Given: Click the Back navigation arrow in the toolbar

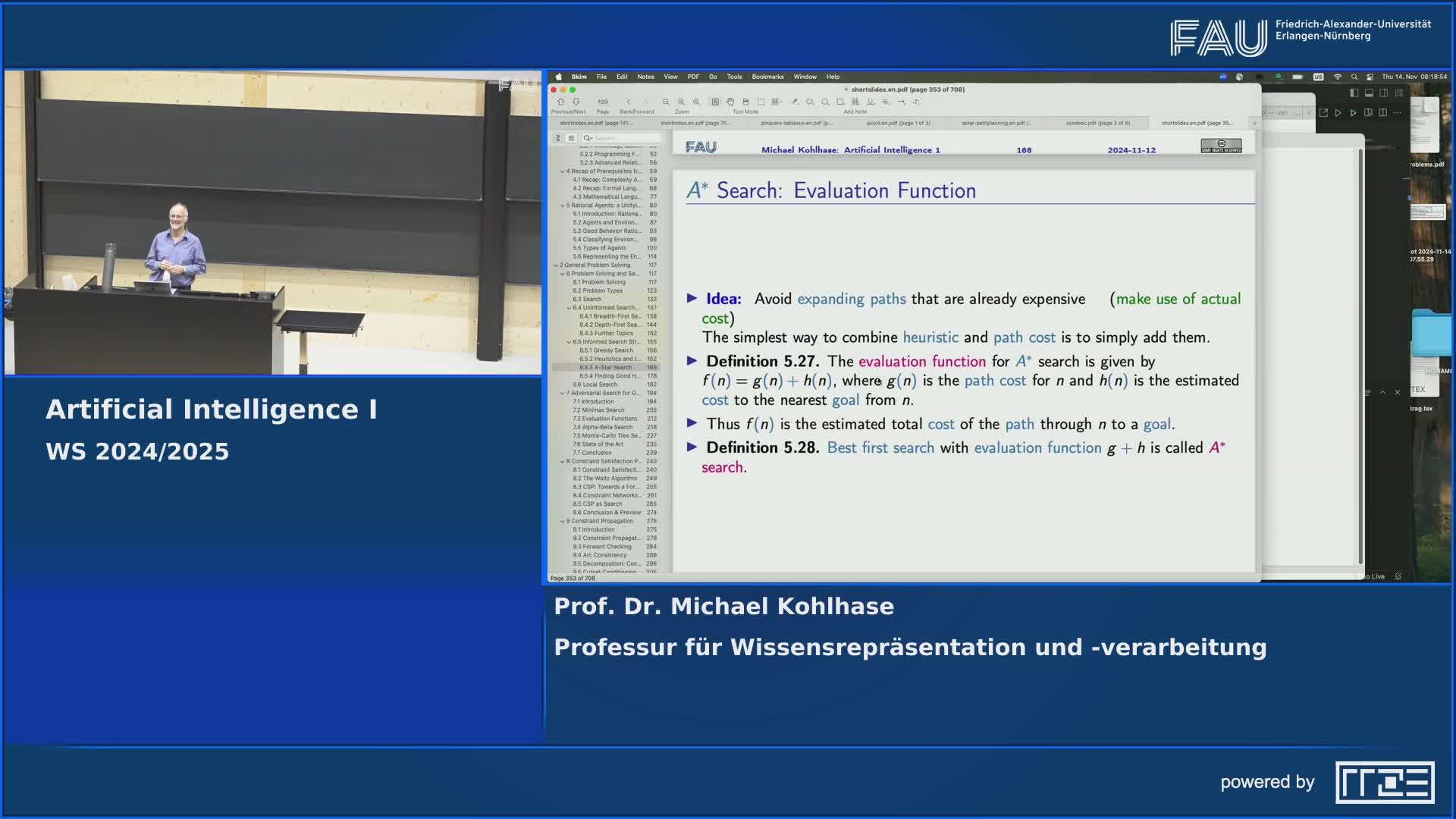Looking at the screenshot, I should pyautogui.click(x=629, y=102).
